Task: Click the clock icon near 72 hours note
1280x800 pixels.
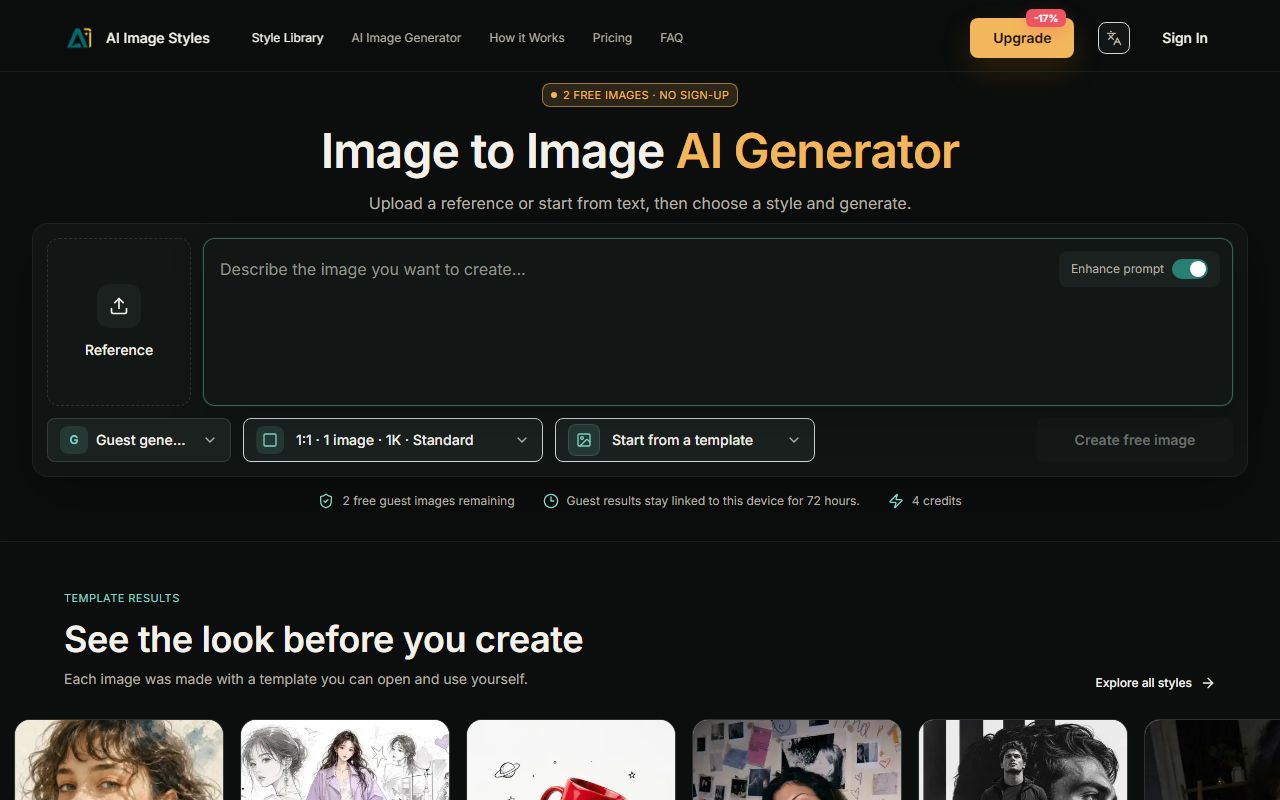Action: [550, 501]
